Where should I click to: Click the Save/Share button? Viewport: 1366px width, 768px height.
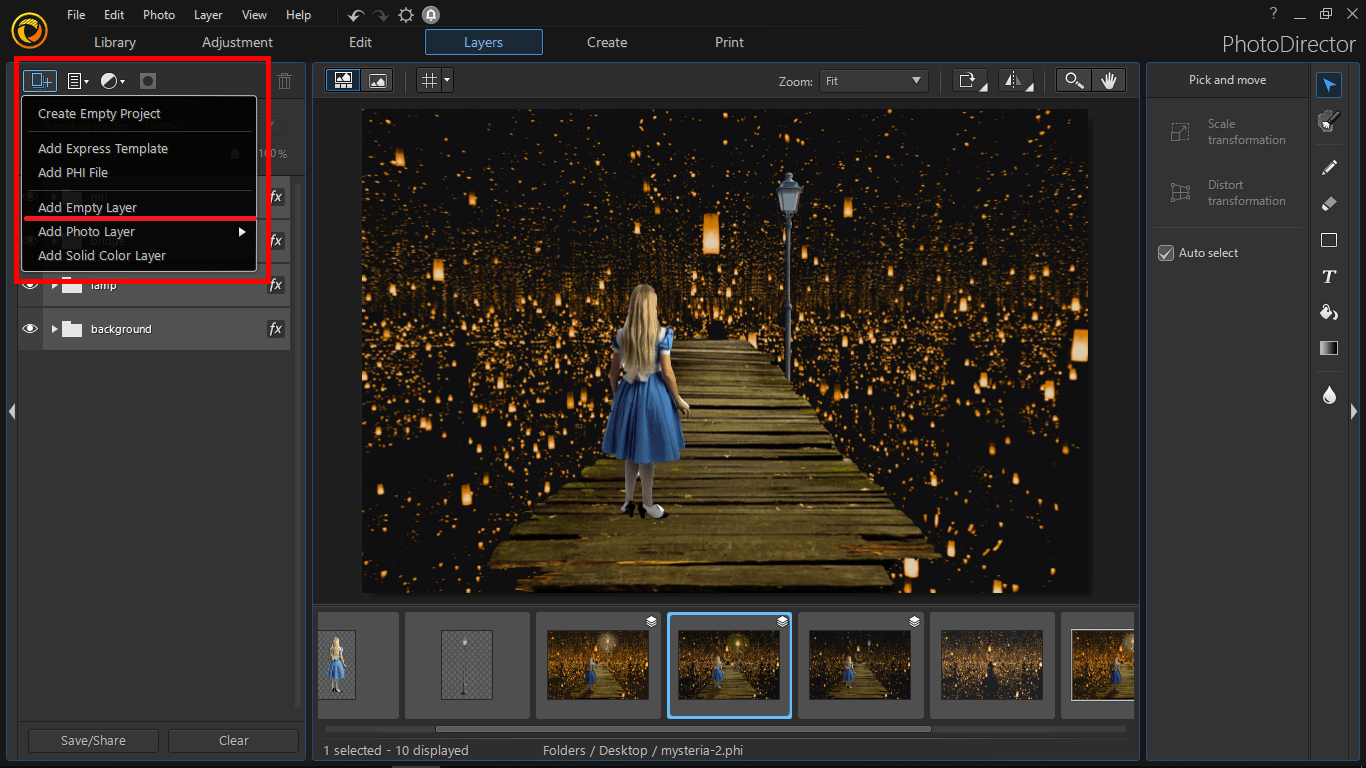coord(93,741)
